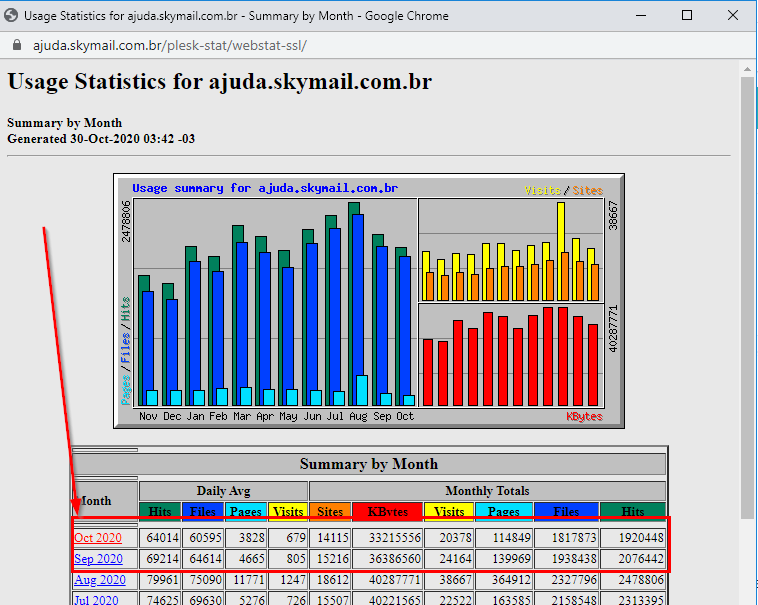This screenshot has width=758, height=605.
Task: Maximize the Chrome window
Action: (686, 15)
